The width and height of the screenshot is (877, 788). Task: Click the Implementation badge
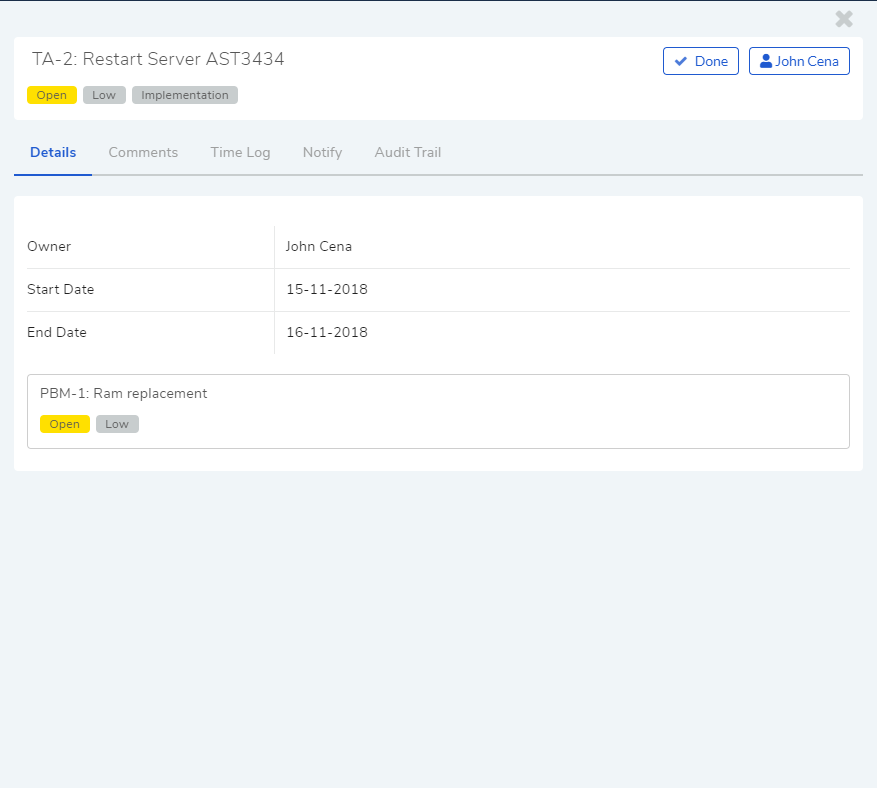[185, 95]
